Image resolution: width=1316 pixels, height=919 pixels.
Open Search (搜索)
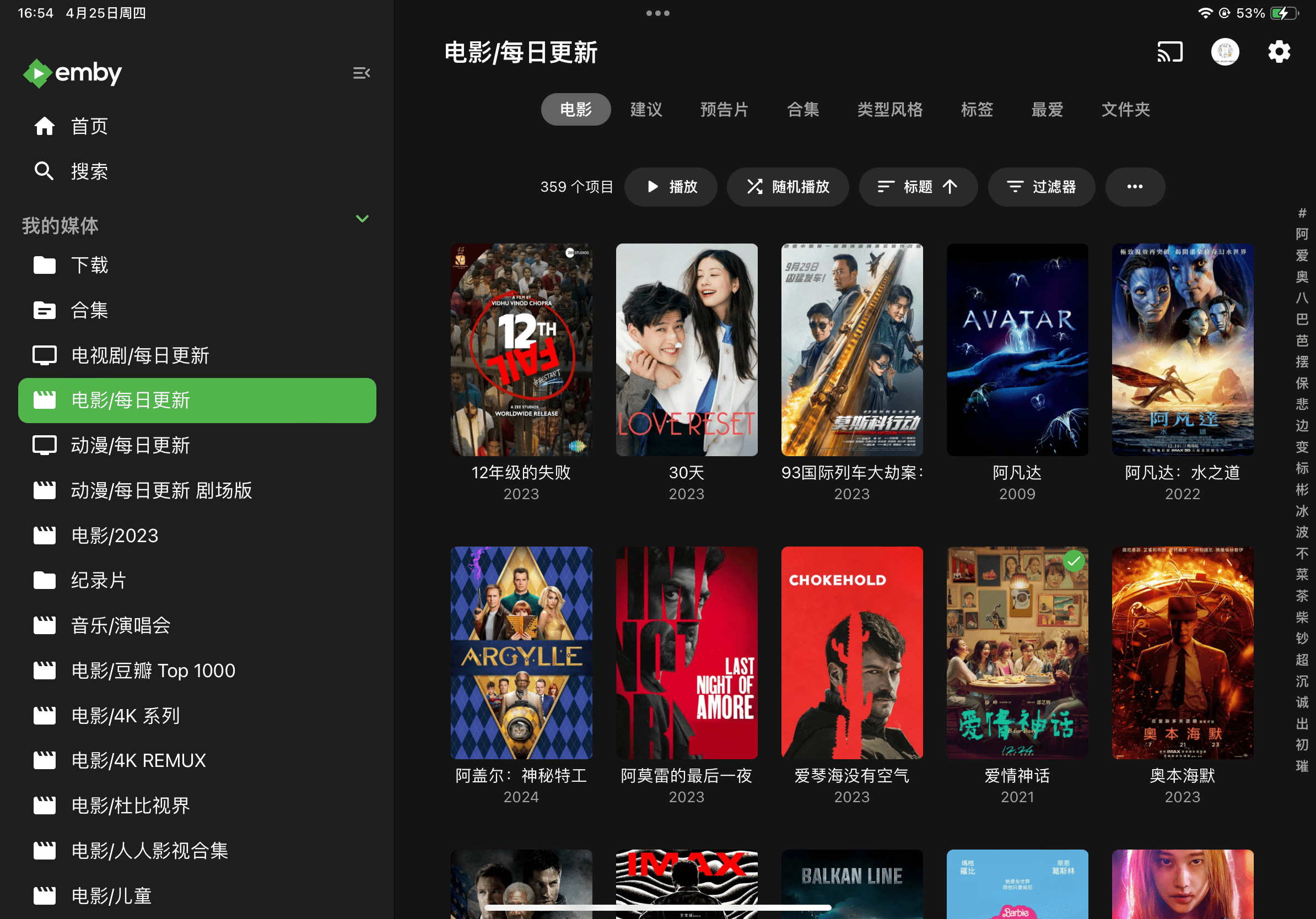(197, 171)
